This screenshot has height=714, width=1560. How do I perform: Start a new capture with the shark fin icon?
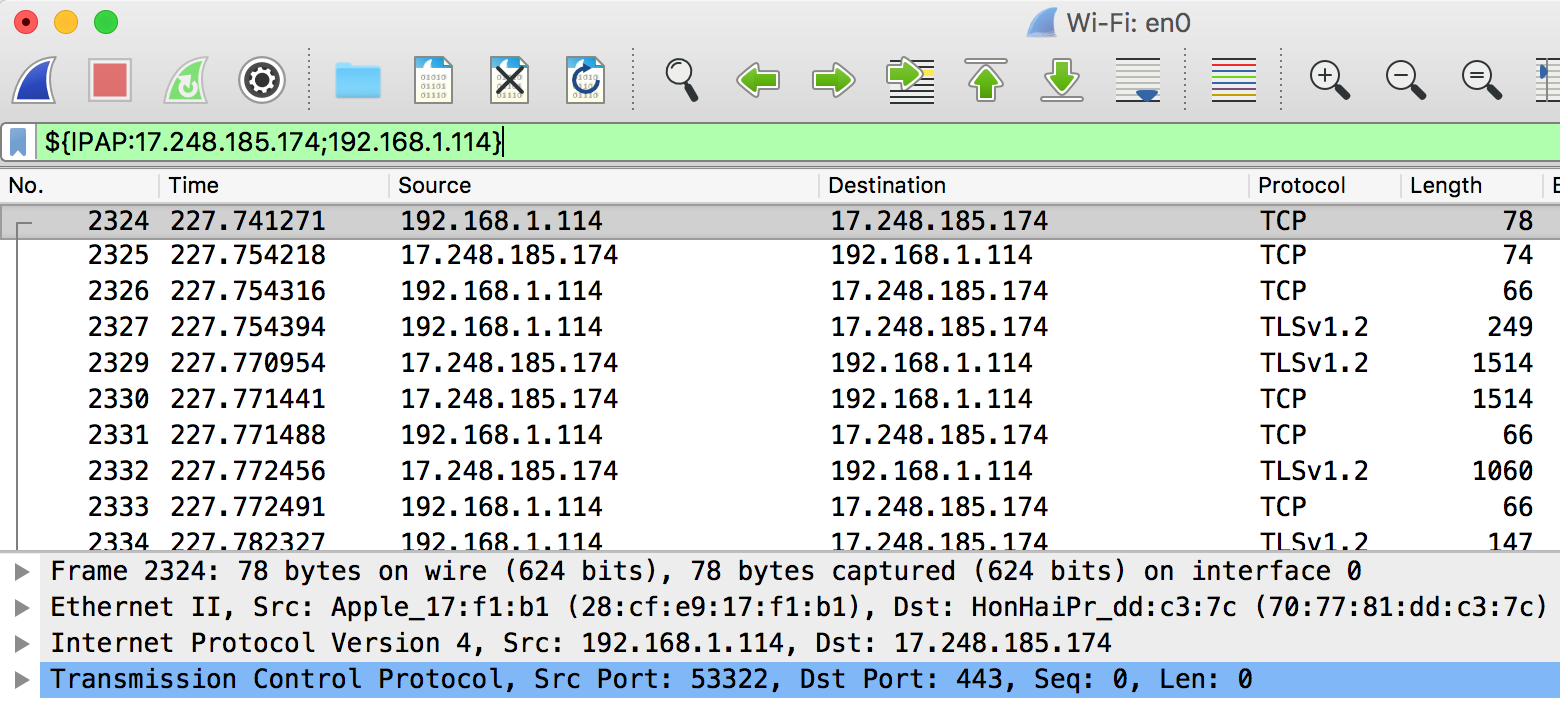(34, 80)
